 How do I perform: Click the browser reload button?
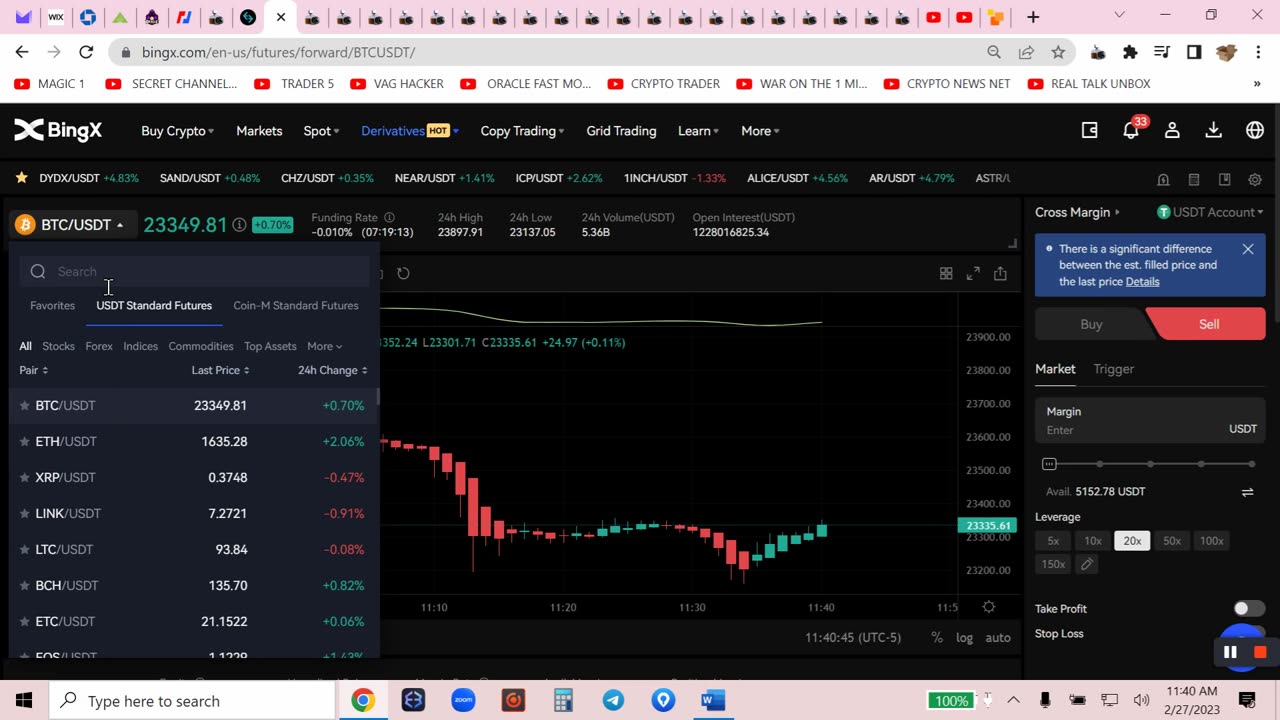click(86, 52)
